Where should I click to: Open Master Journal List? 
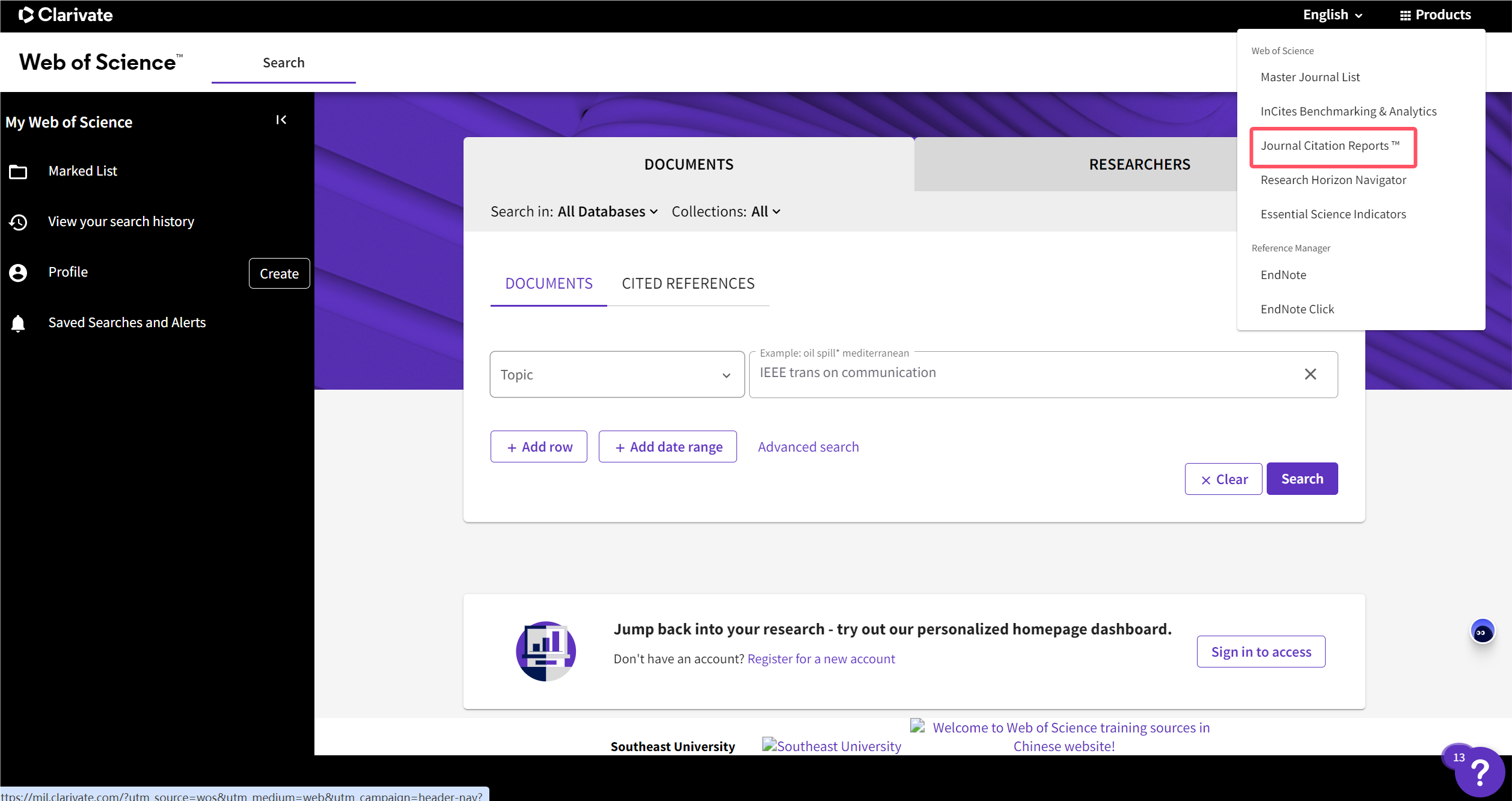tap(1310, 77)
